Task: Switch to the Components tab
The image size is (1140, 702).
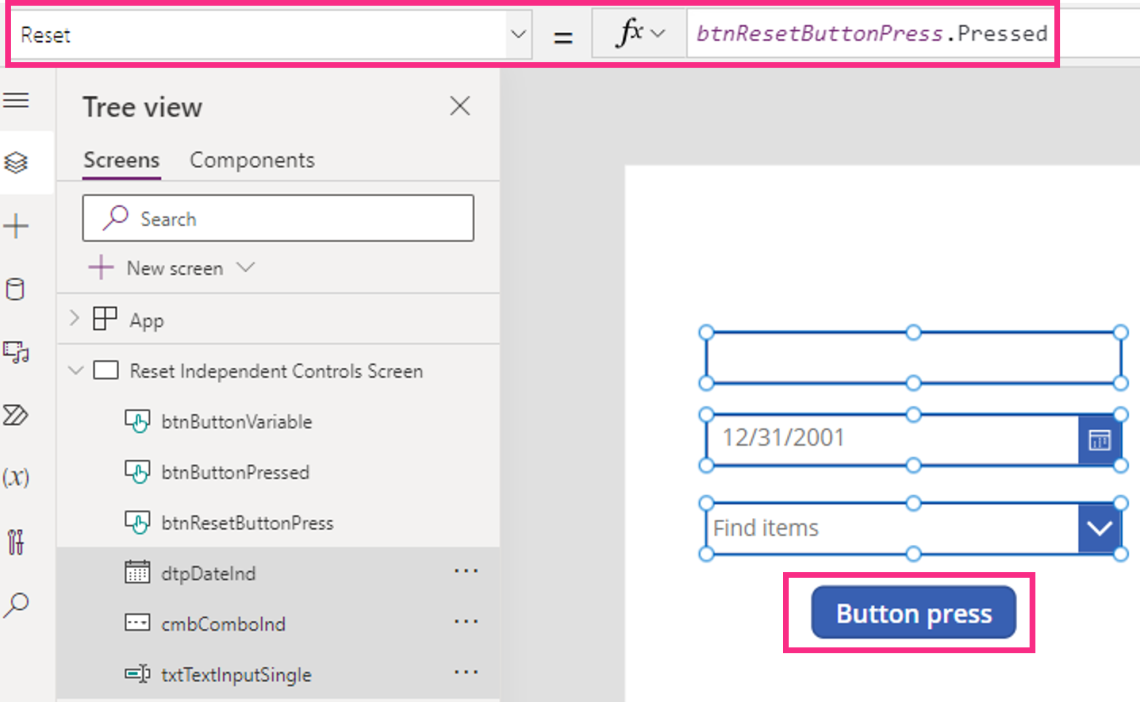Action: 252,160
